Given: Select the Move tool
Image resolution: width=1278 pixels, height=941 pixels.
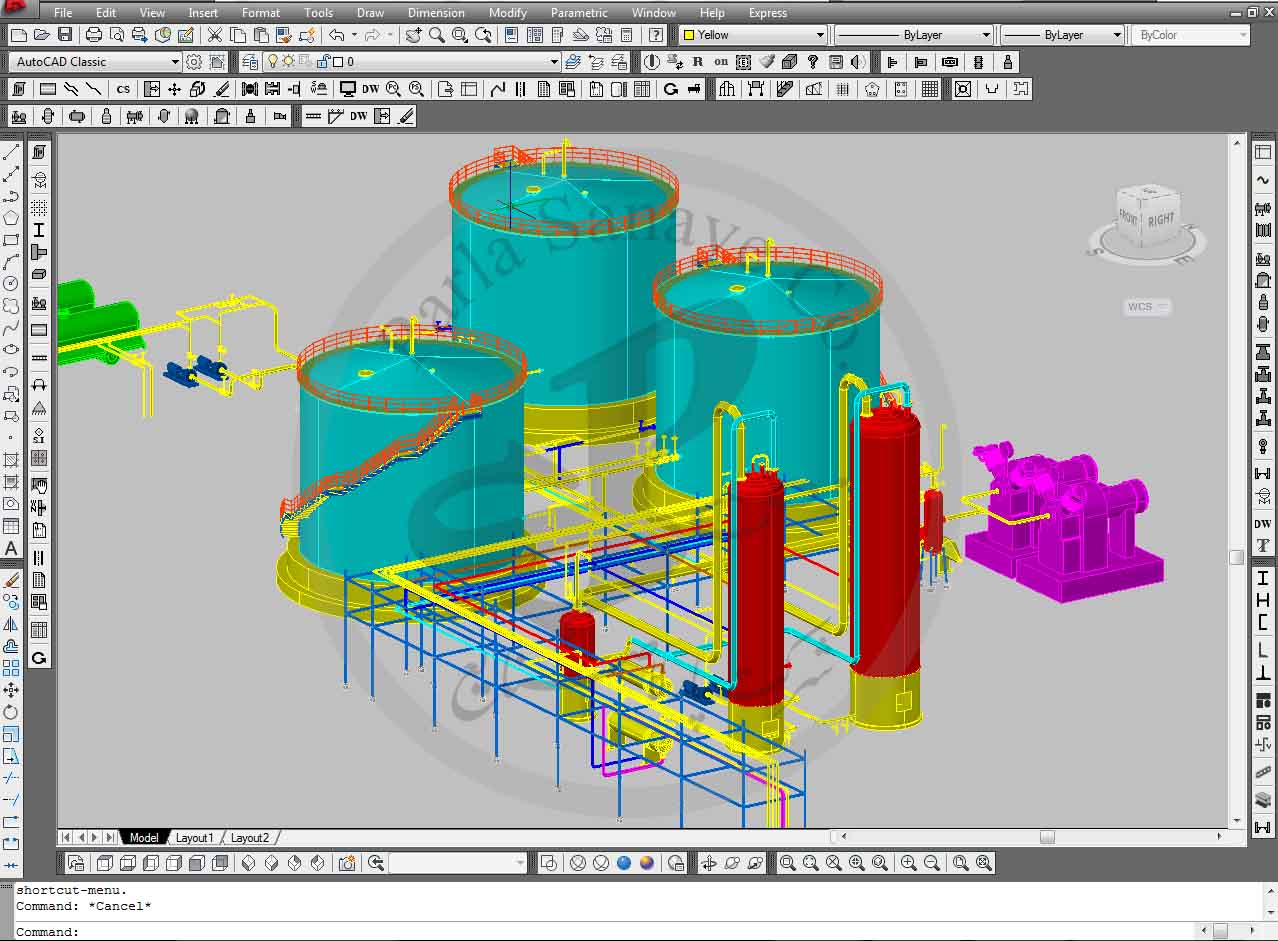Looking at the screenshot, I should pyautogui.click(x=11, y=690).
